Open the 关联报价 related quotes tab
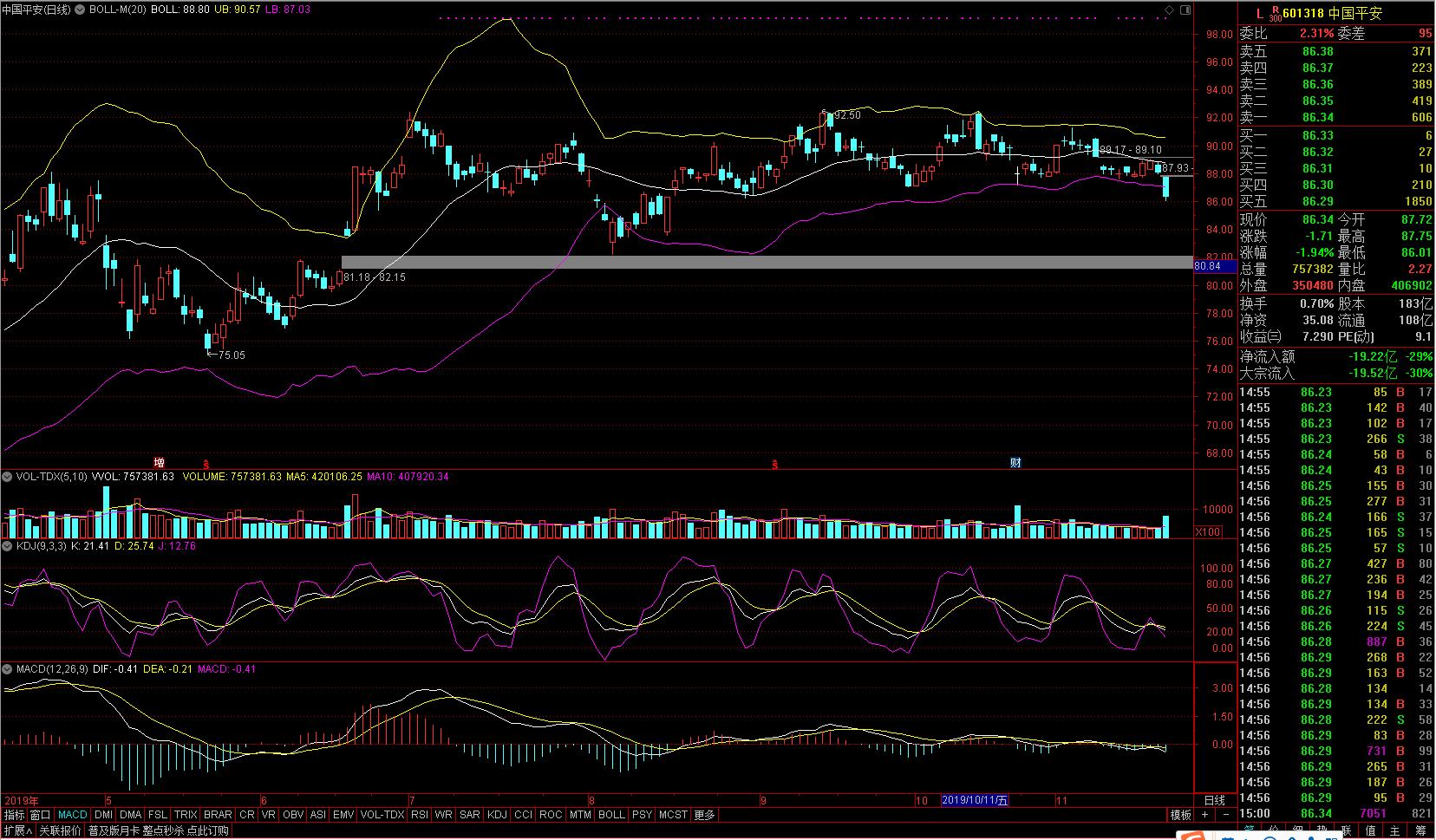This screenshot has width=1436, height=840. click(60, 830)
